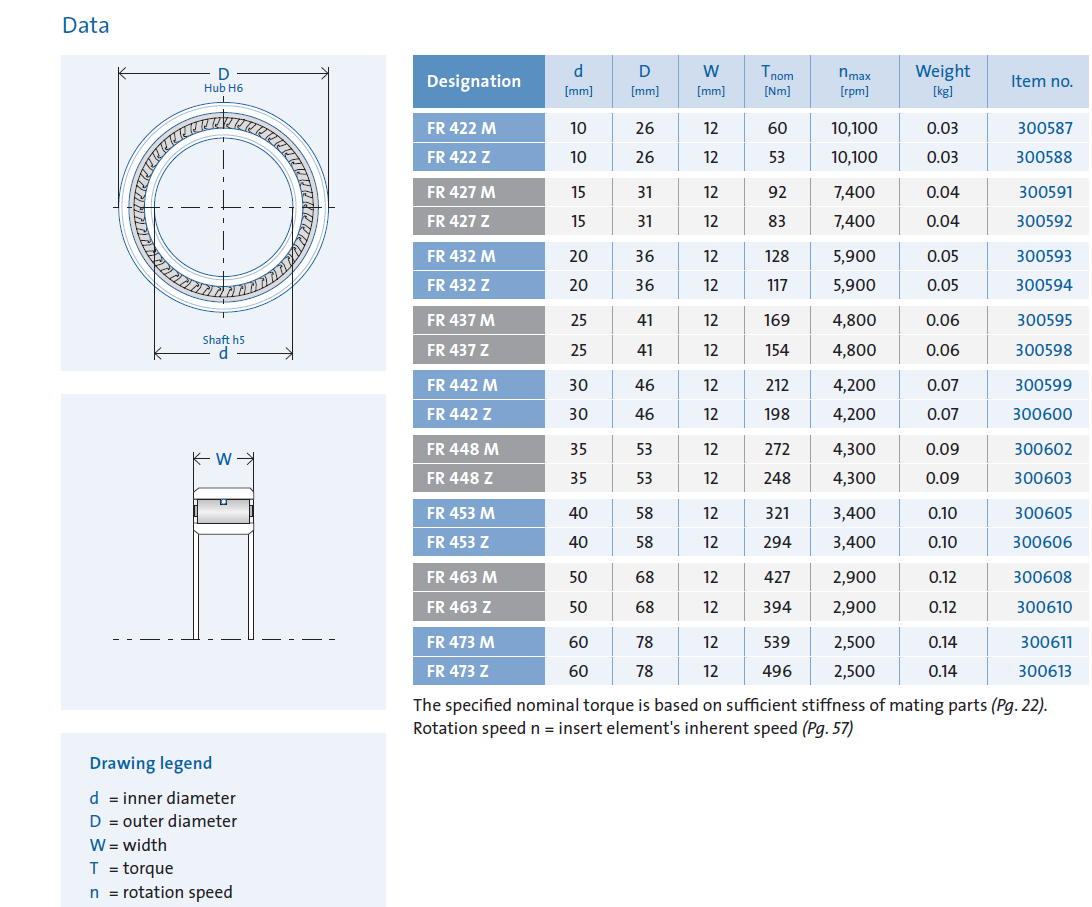Click legend entry 'D = outer diameter'
Image resolution: width=1092 pixels, height=907 pixels.
tap(163, 821)
